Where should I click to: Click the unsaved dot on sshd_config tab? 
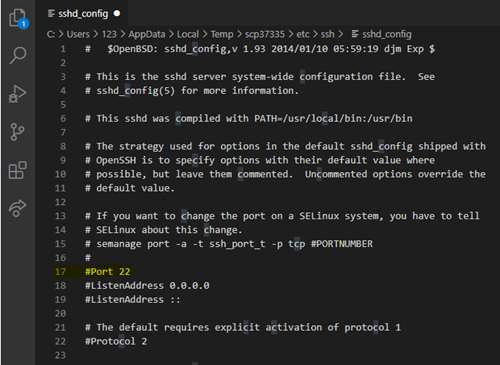[117, 13]
